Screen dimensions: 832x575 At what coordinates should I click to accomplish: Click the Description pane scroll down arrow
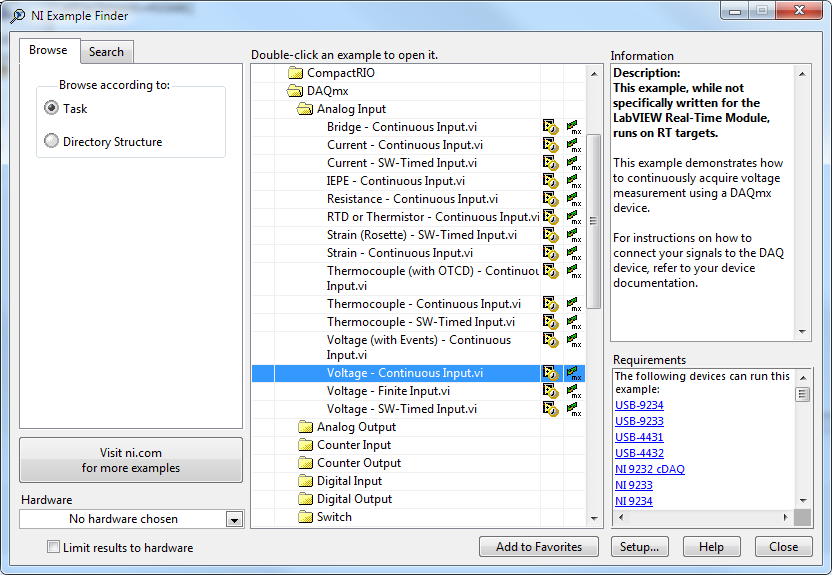pyautogui.click(x=802, y=332)
